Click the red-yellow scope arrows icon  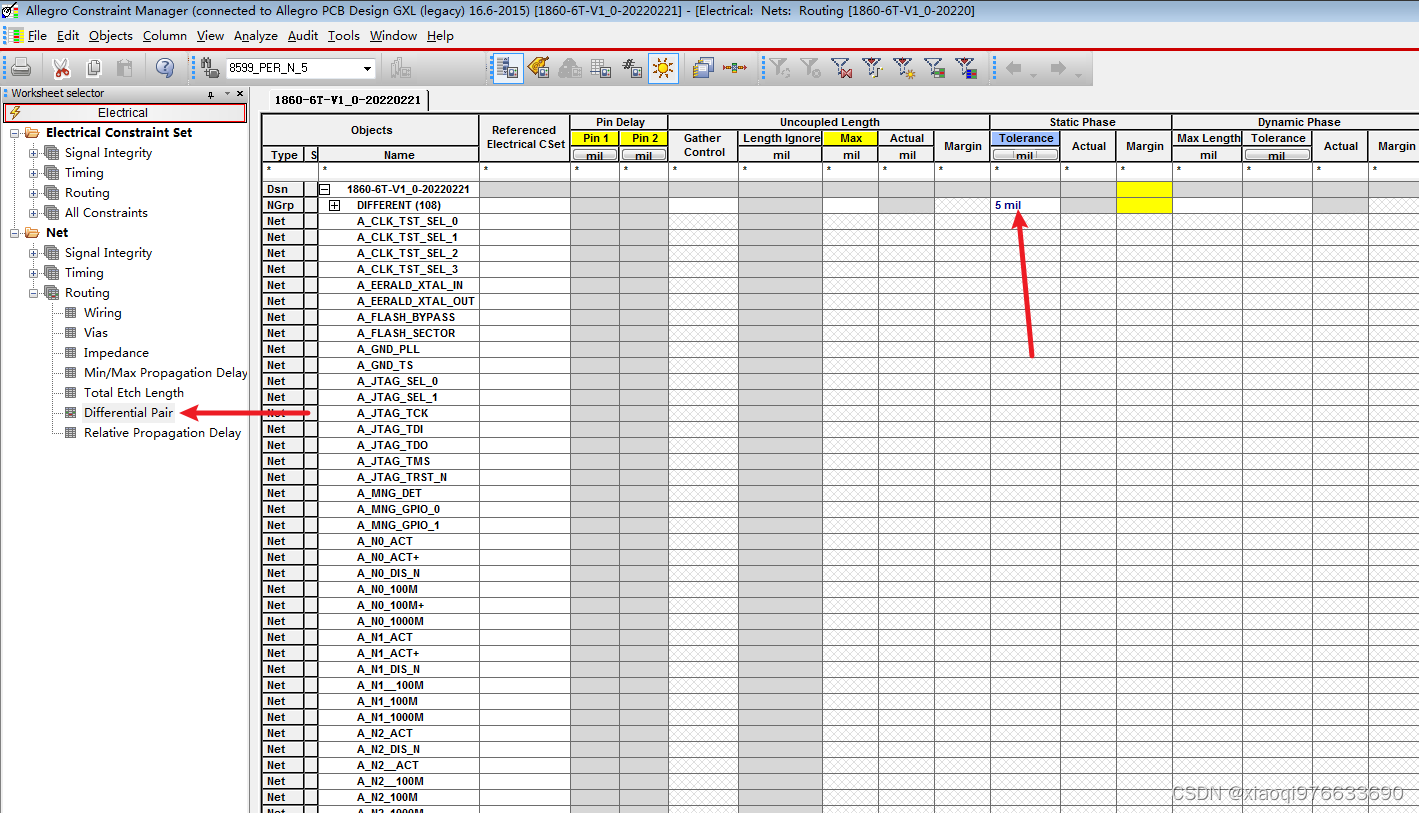click(735, 68)
